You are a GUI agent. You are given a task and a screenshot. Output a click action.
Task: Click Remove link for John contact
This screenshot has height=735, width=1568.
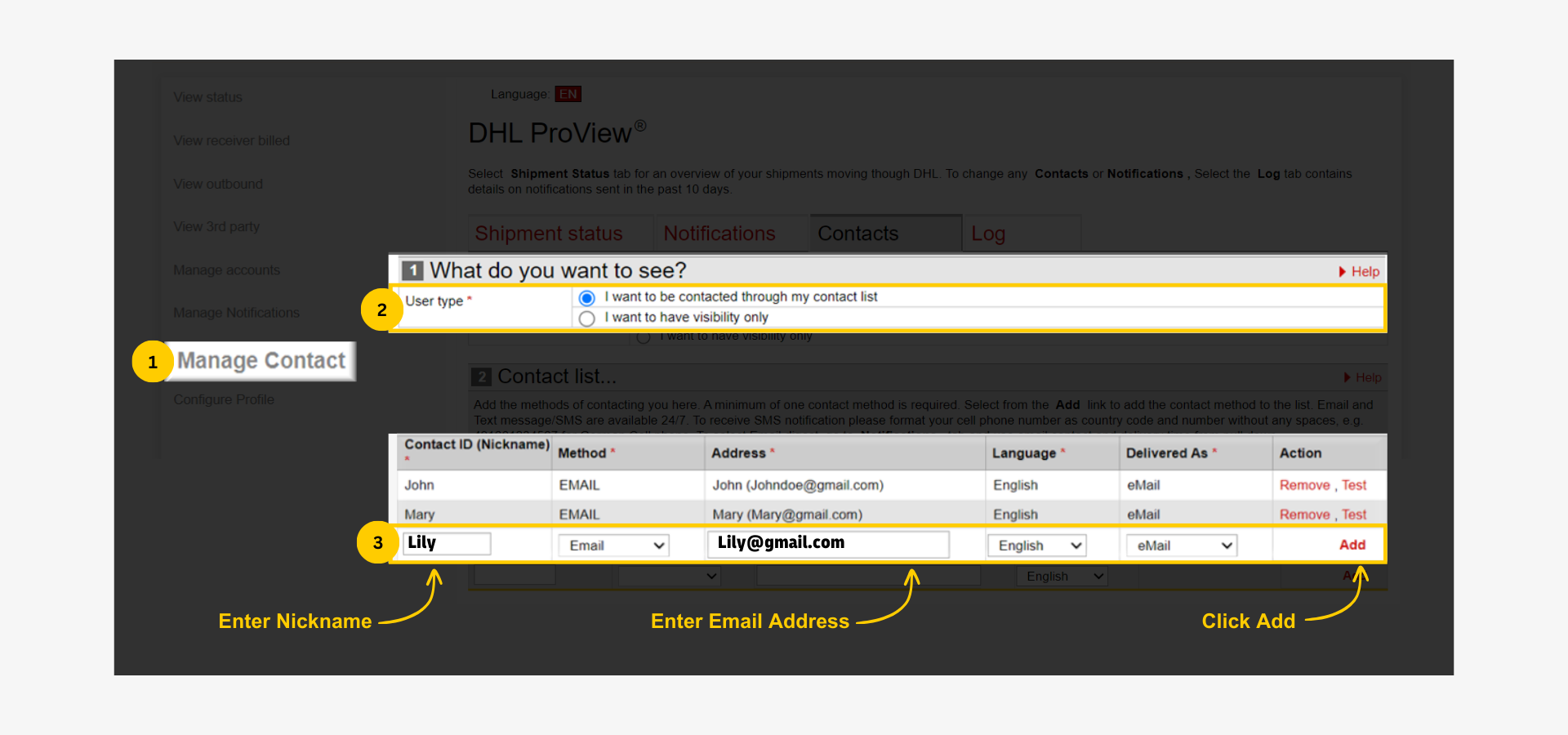pyautogui.click(x=1304, y=485)
